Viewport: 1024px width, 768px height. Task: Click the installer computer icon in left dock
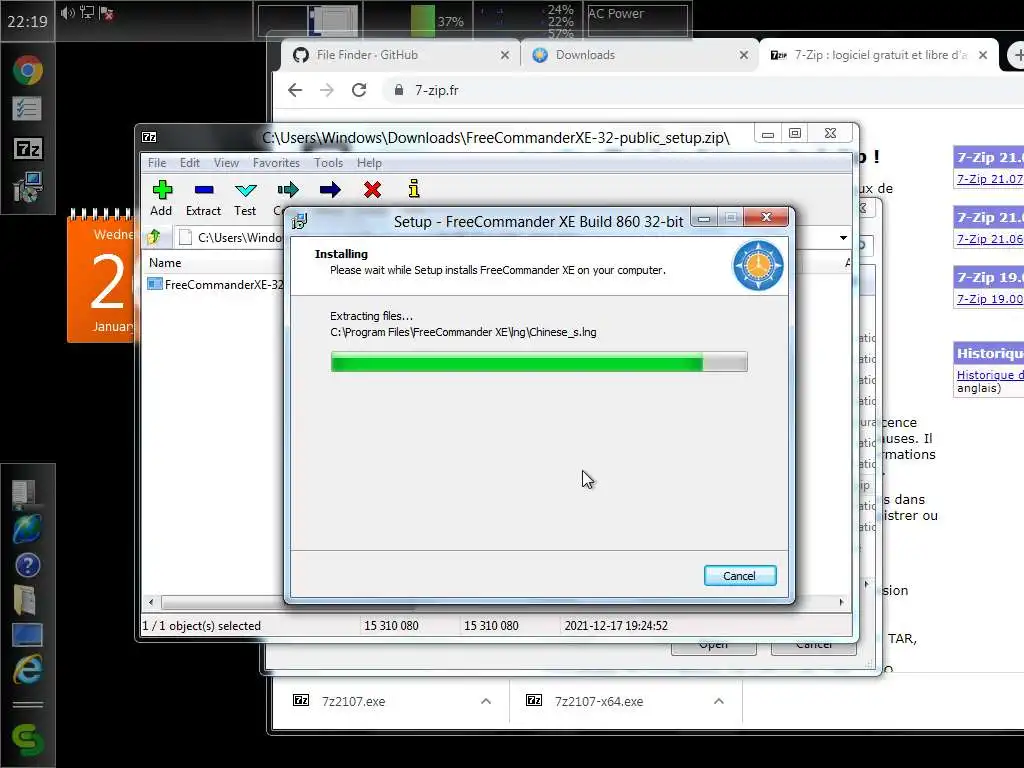[x=27, y=187]
